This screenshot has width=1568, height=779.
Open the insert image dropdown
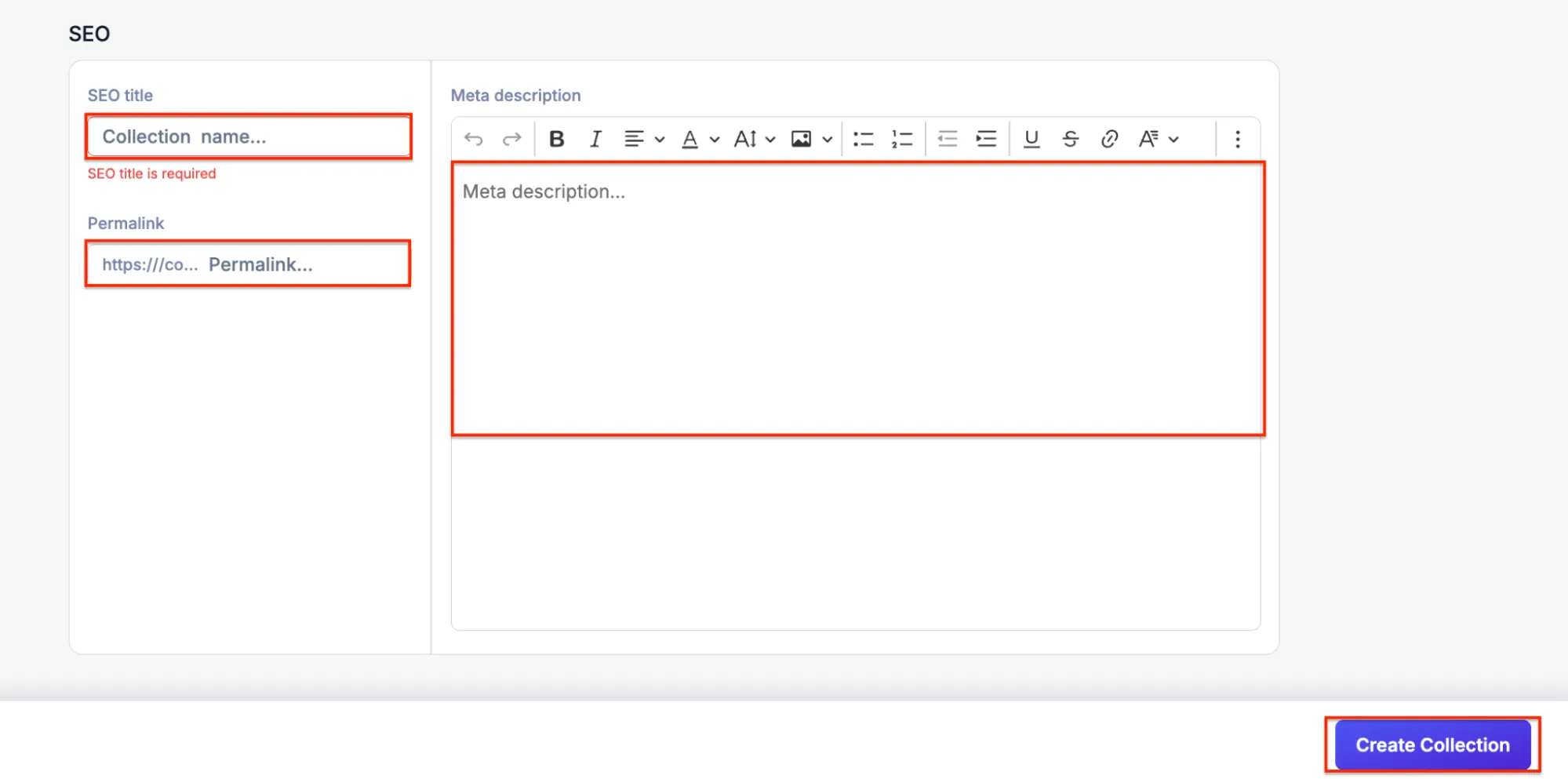(x=811, y=140)
